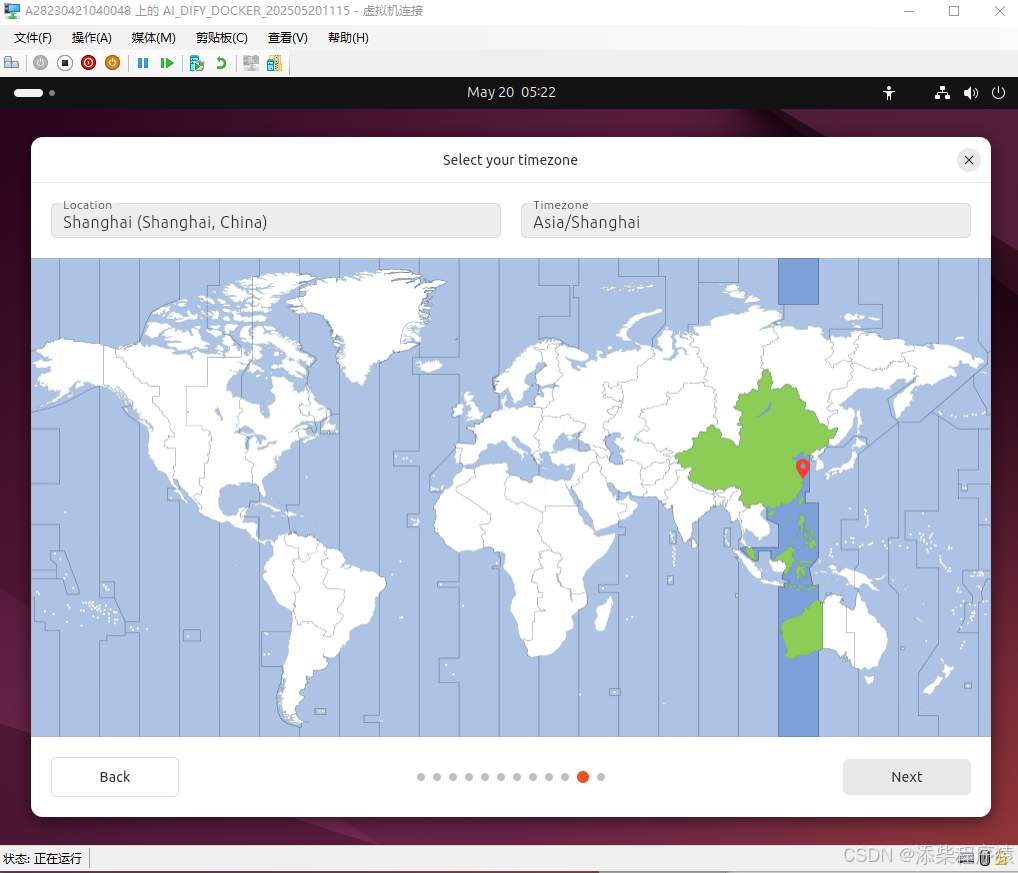Click the May 20 05:22 clock
This screenshot has height=873, width=1018.
coord(511,92)
